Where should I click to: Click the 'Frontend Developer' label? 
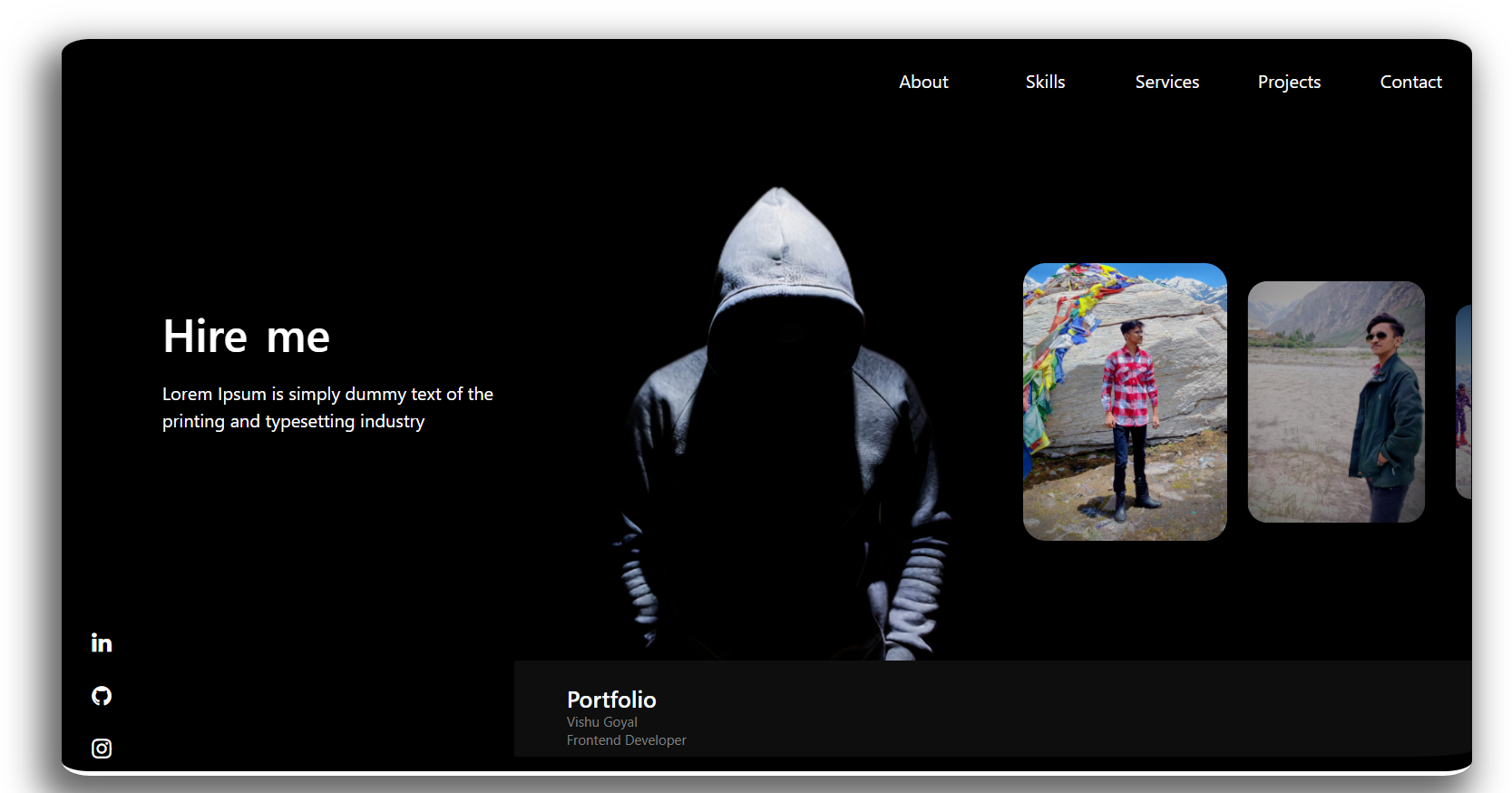point(627,740)
